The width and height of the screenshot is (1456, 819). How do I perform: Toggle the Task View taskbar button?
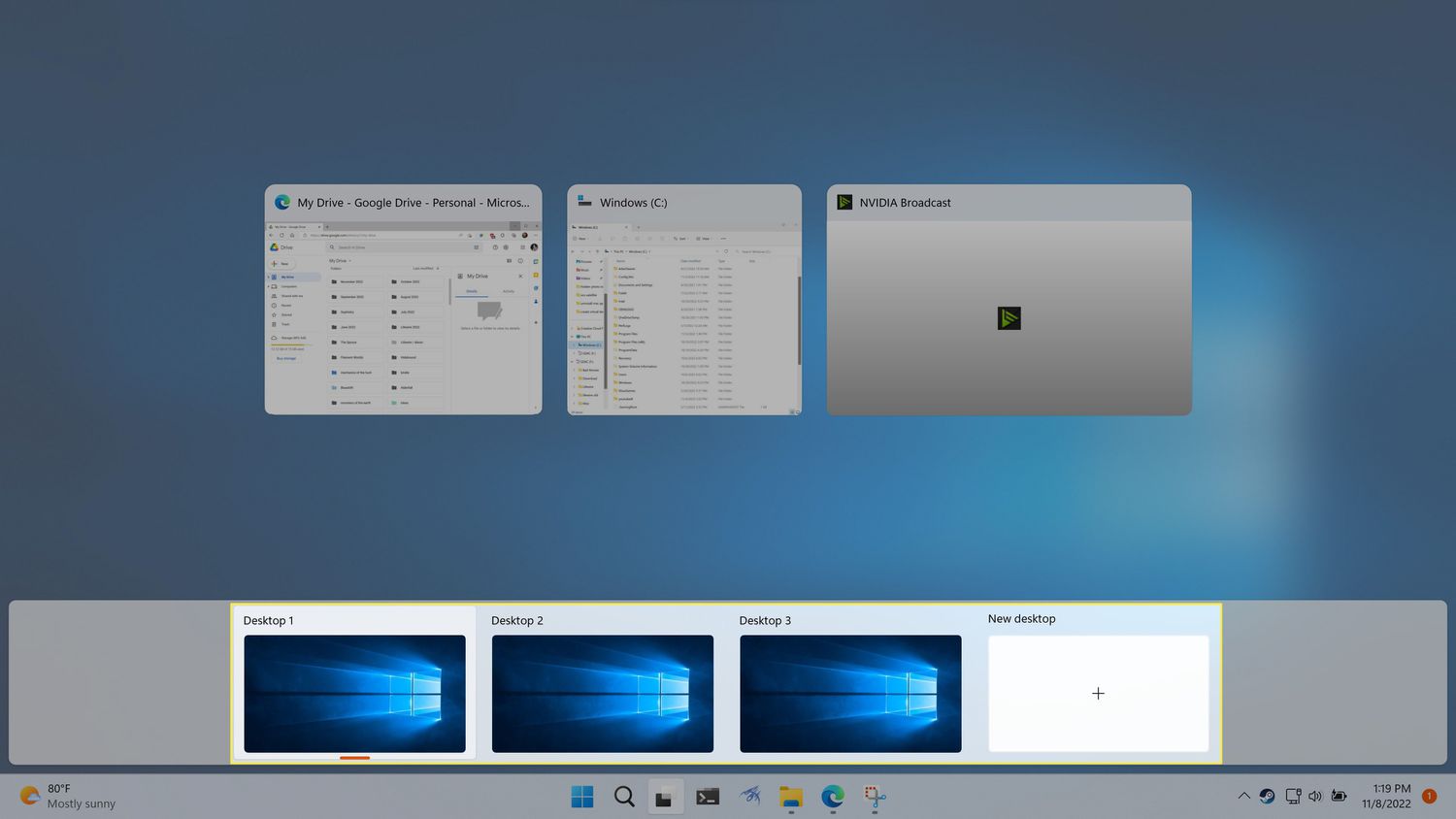665,798
